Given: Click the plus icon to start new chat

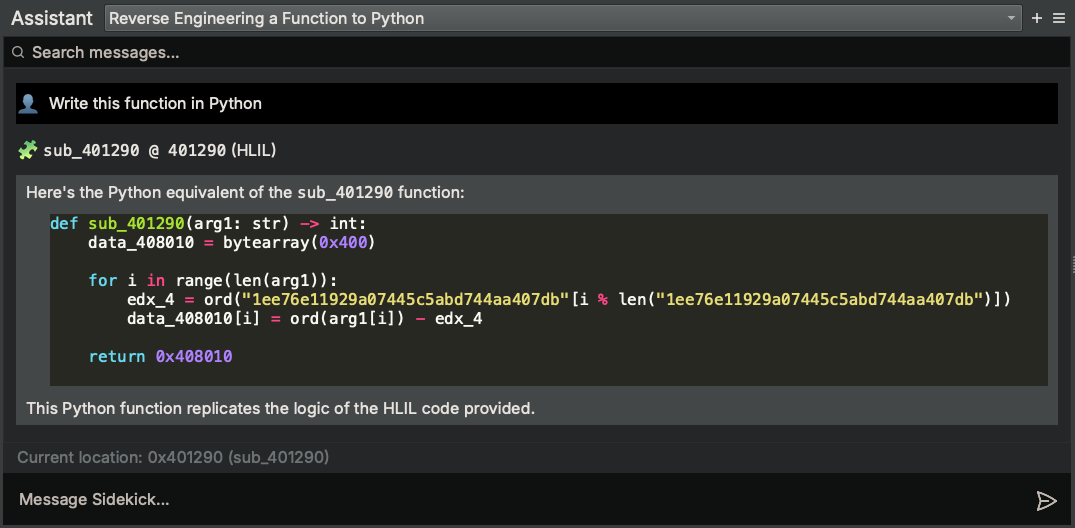Looking at the screenshot, I should (x=1037, y=19).
